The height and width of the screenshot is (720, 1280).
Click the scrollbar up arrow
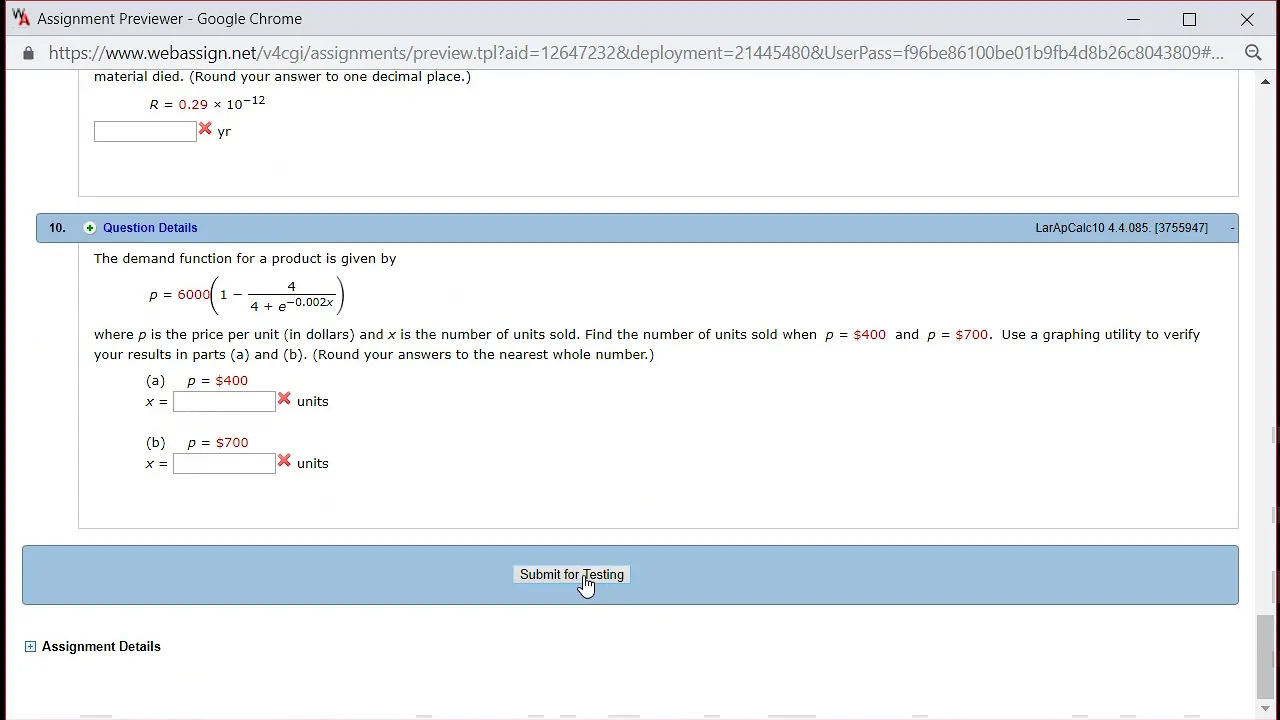1266,82
